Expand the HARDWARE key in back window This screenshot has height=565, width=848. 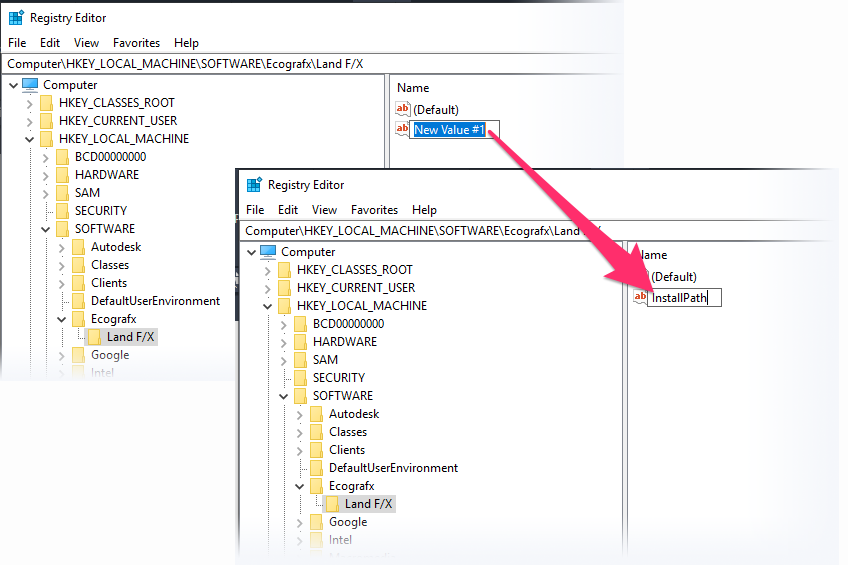coord(45,175)
